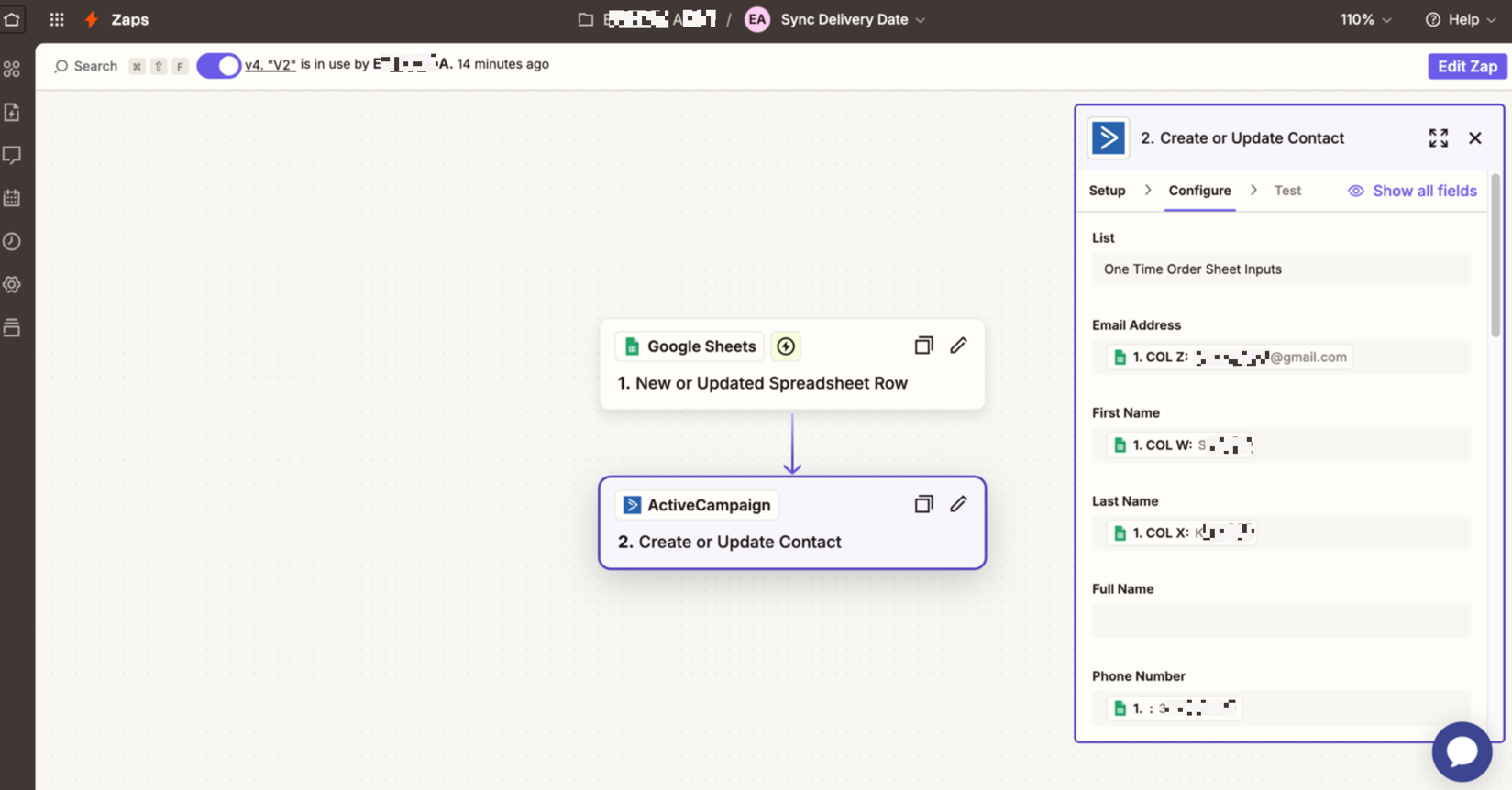
Task: Open the Sync Delivery Date name dropdown
Action: tap(853, 19)
